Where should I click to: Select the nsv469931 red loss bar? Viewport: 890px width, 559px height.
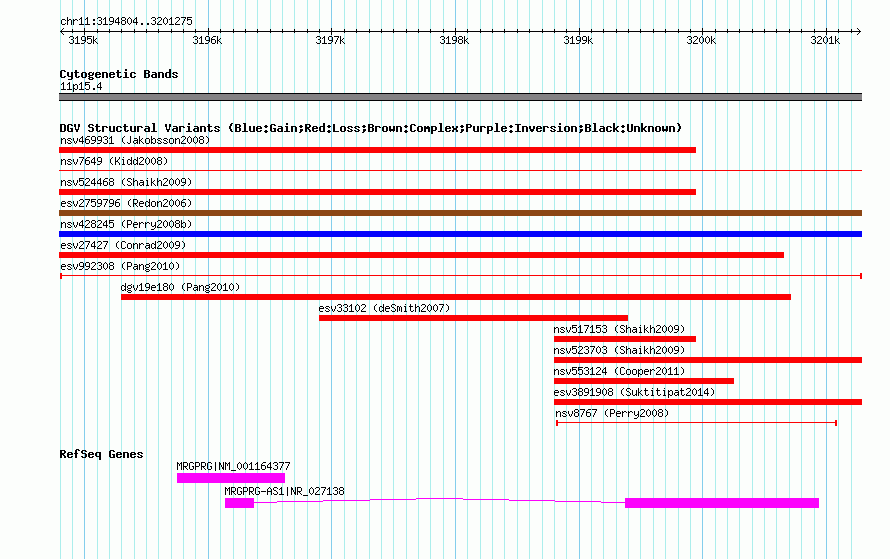pyautogui.click(x=377, y=150)
